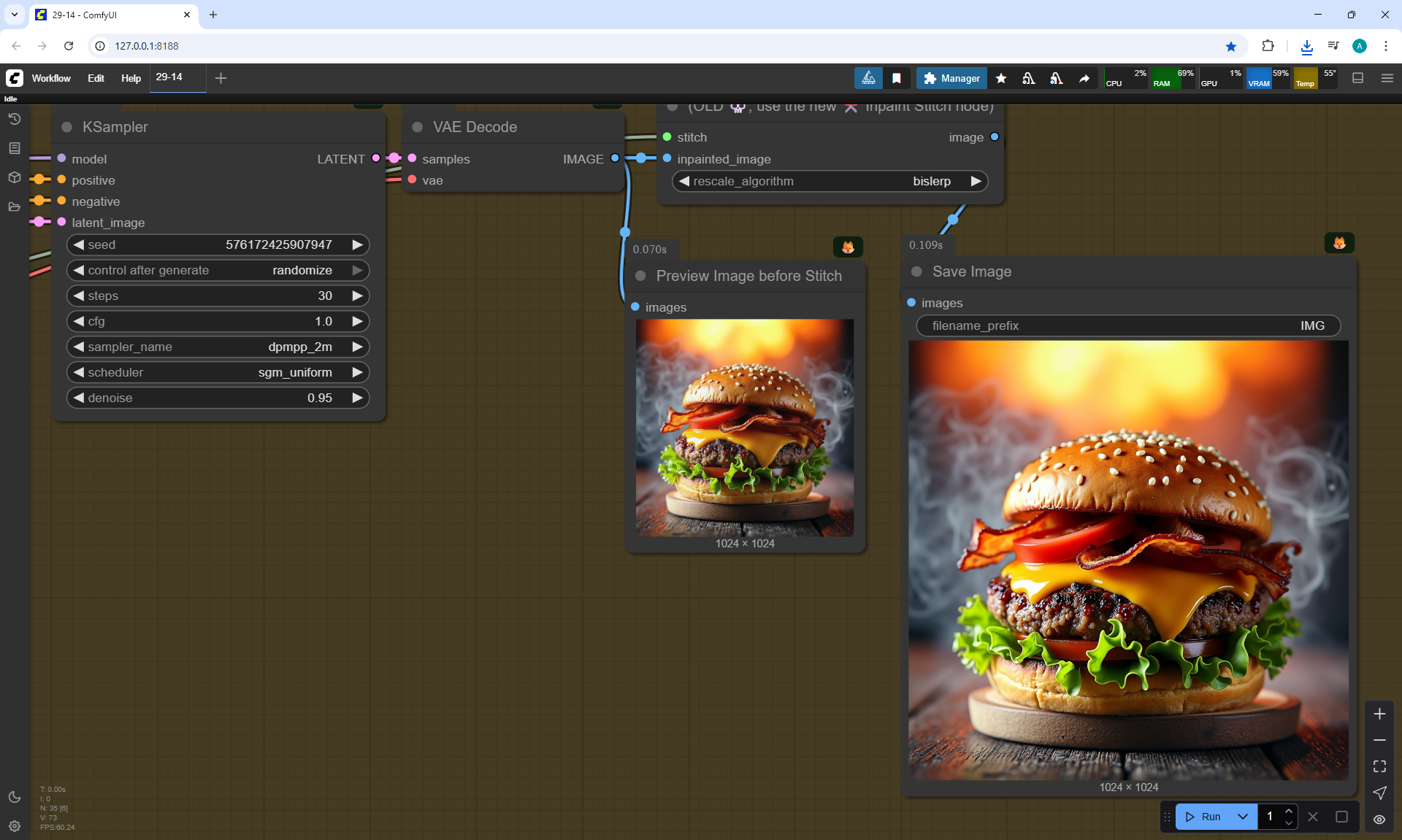The width and height of the screenshot is (1402, 840).
Task: Open the Edit menu
Action: (96, 78)
